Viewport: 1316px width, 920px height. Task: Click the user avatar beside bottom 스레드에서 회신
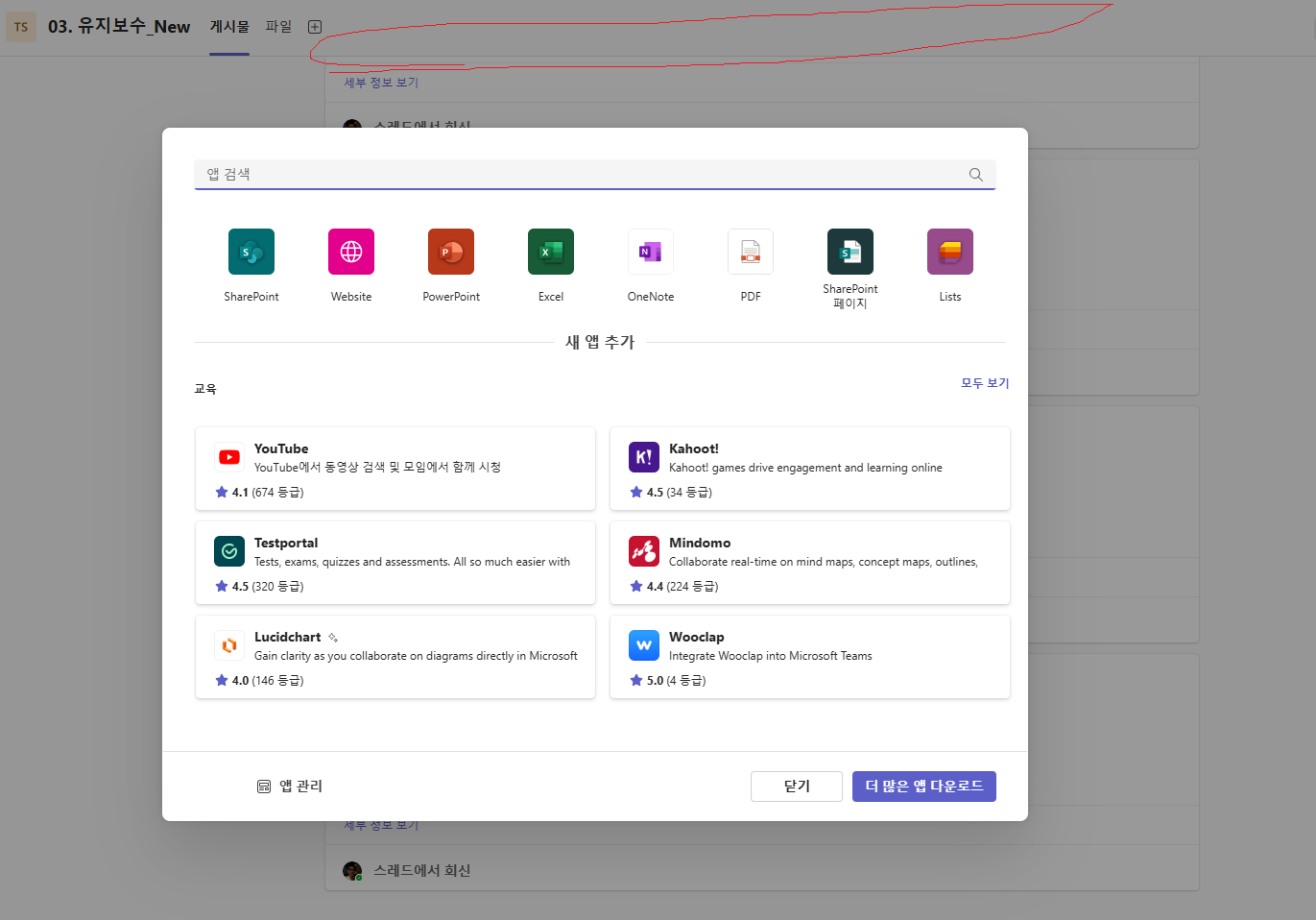(x=352, y=871)
